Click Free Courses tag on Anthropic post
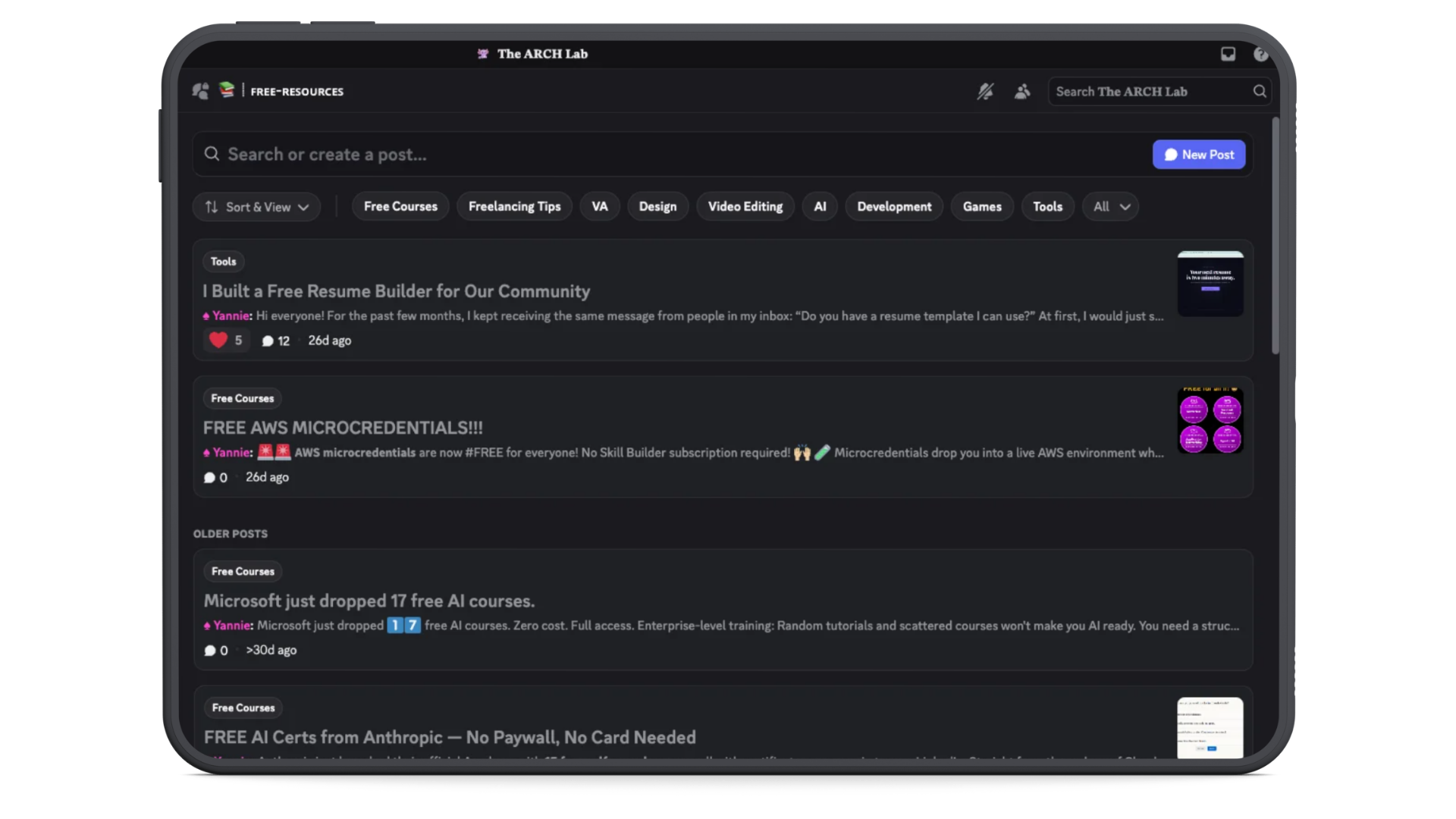The height and width of the screenshot is (819, 1456). click(243, 708)
